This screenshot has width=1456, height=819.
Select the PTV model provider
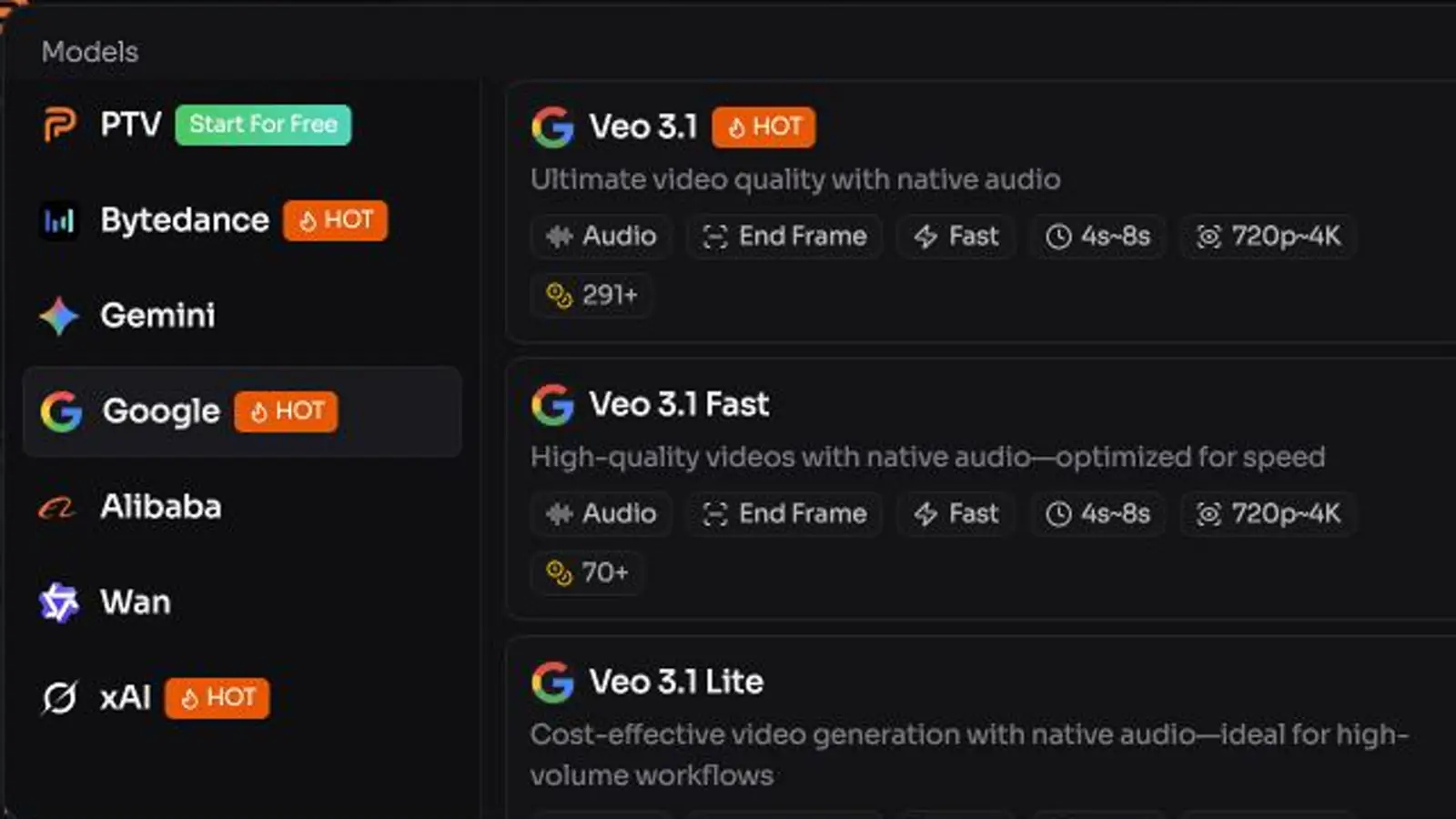[242, 125]
